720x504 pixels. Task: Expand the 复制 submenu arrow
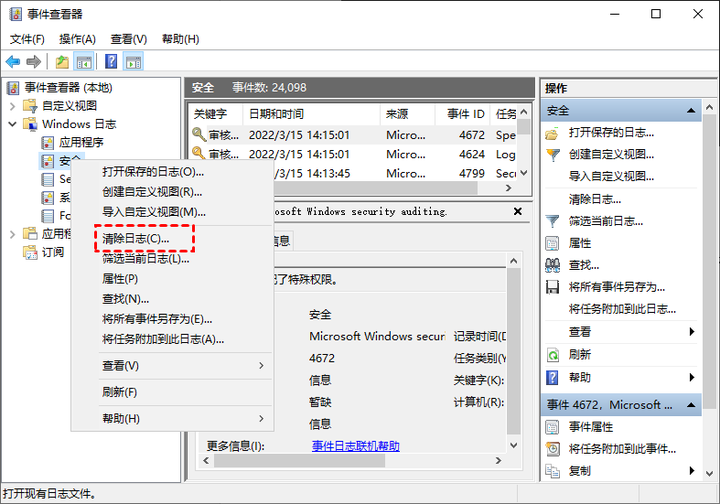pos(692,471)
